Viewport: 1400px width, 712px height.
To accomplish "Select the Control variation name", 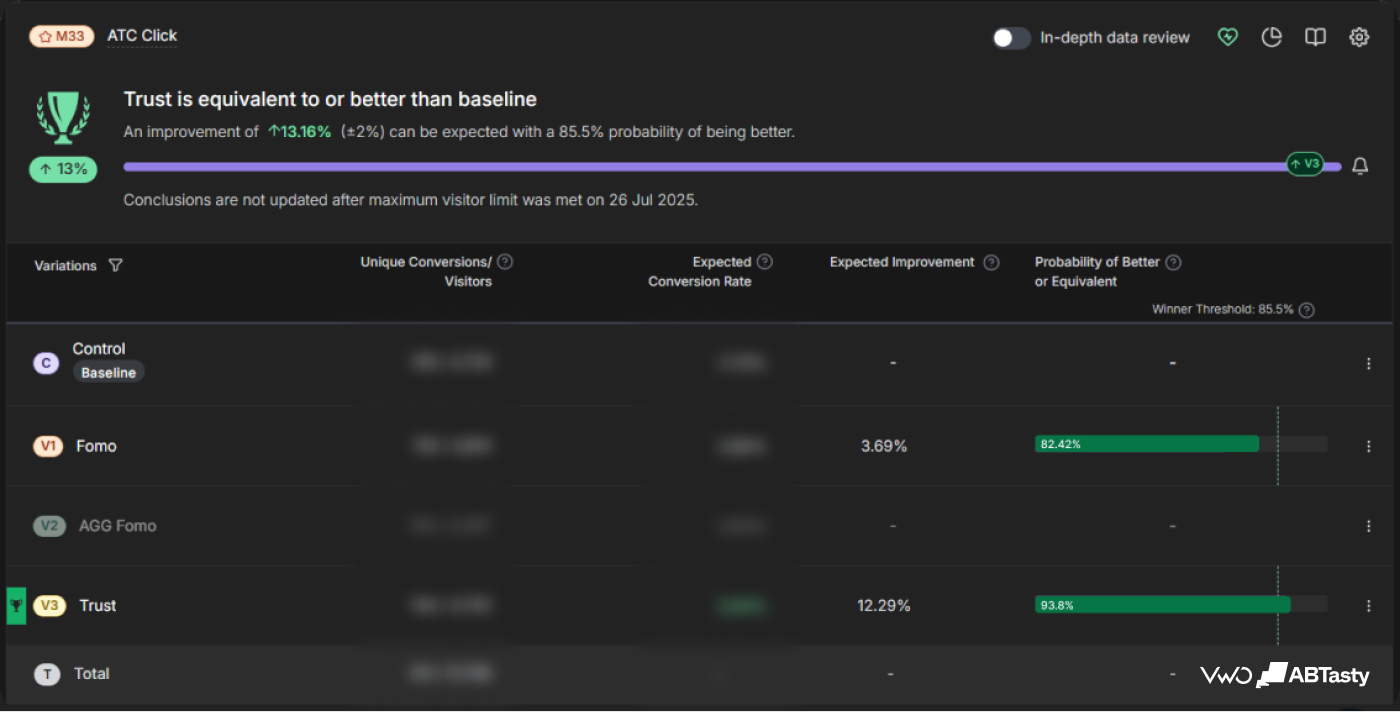I will tap(99, 349).
